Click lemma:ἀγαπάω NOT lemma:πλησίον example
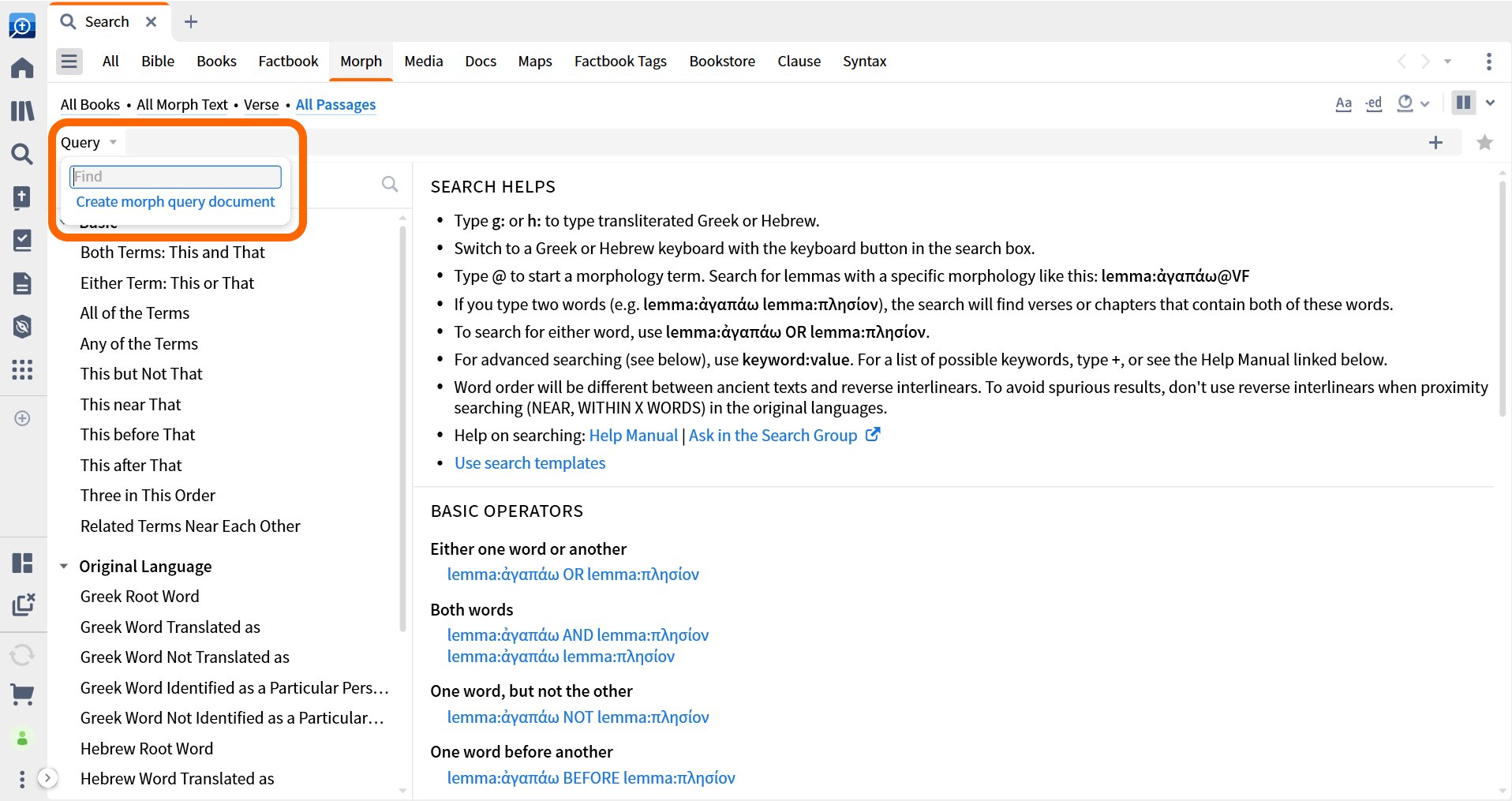Screen dimensions: 1512x801 click(578, 717)
